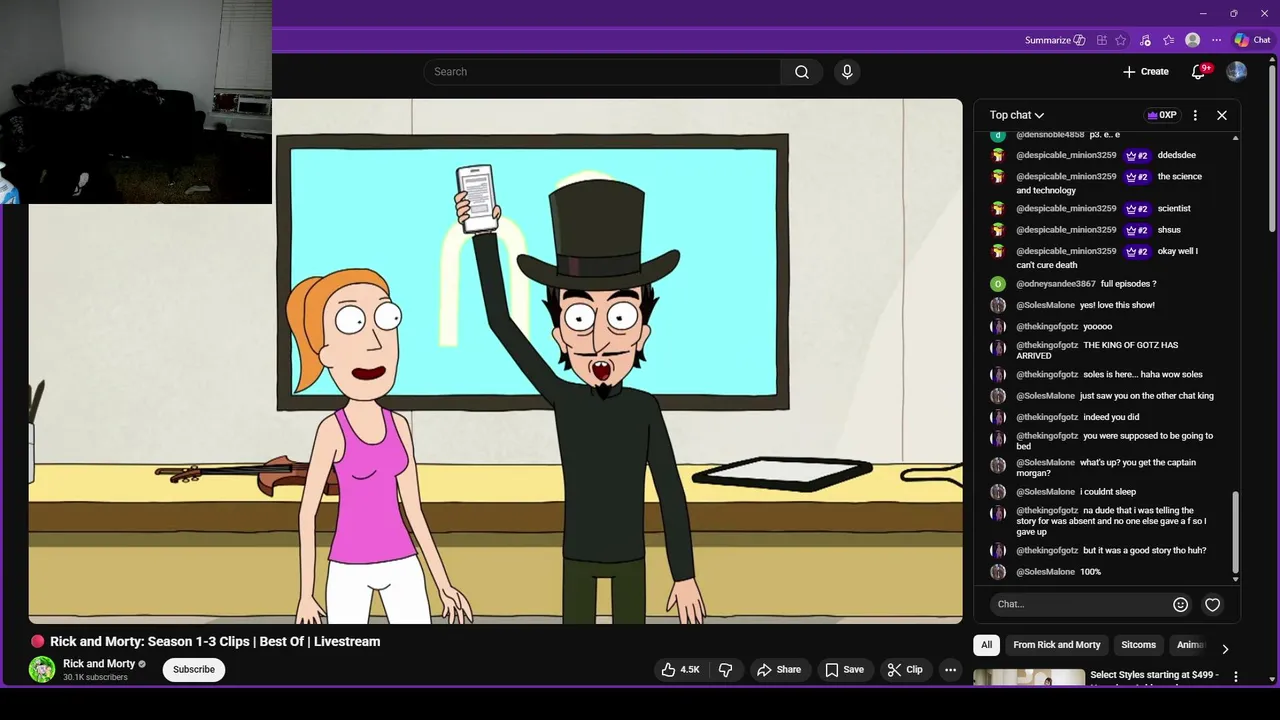Add page to favorites with star icon

click(1121, 40)
